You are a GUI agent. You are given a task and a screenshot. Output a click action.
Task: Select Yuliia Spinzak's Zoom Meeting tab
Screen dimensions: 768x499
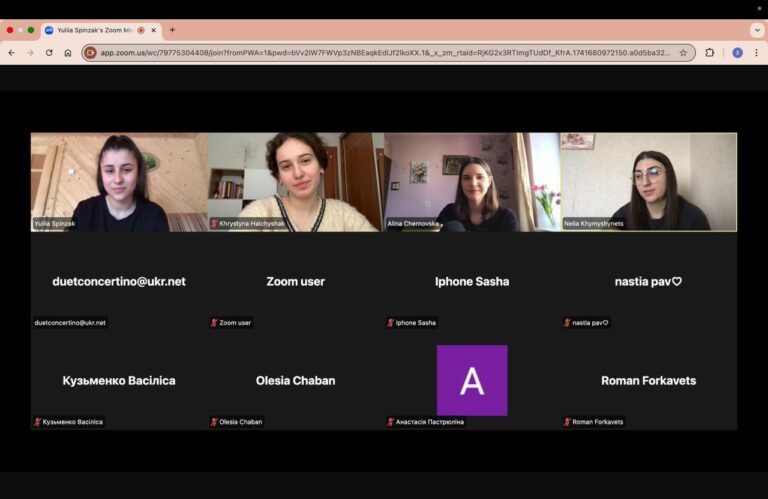coord(96,30)
